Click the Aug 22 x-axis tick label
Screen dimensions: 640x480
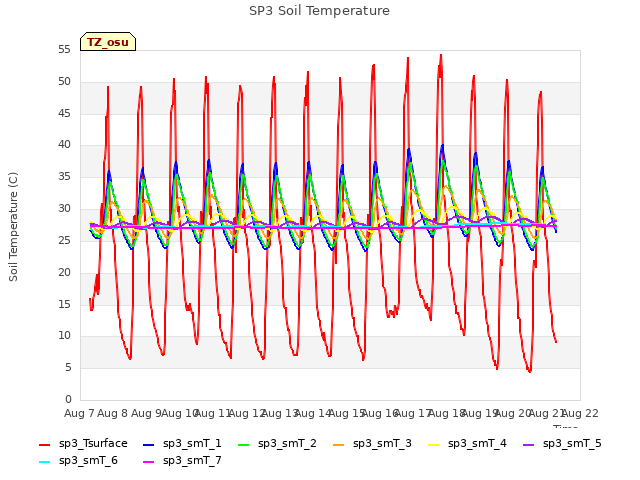click(580, 413)
